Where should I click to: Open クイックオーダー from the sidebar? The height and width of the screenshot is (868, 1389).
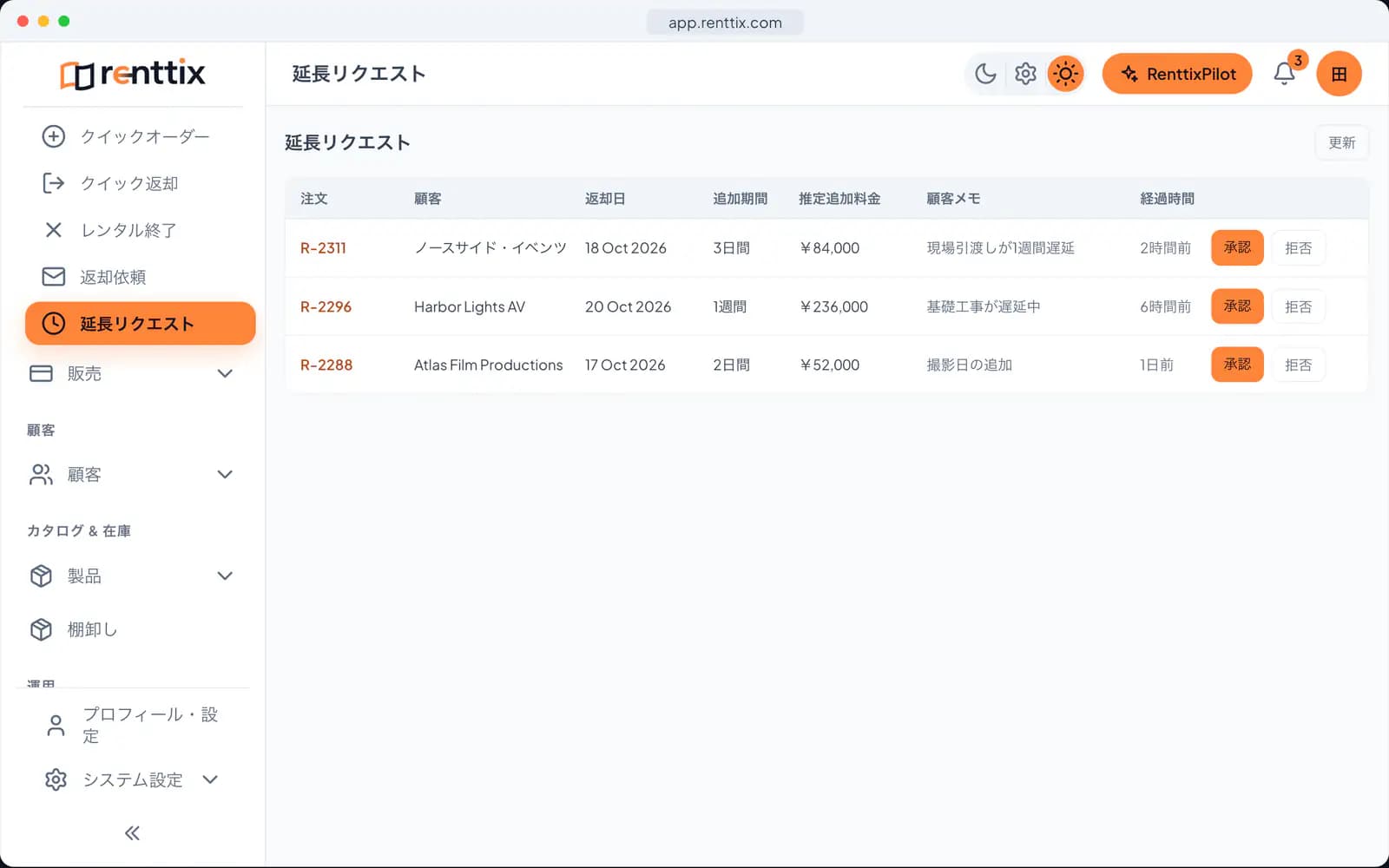tap(139, 136)
